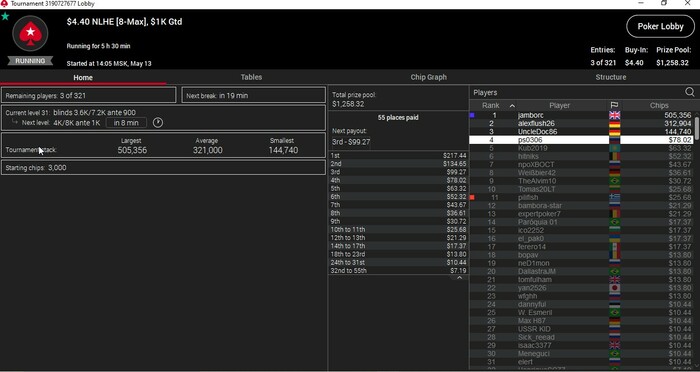Click the UK flag next to jamborc
Image resolution: width=700 pixels, height=372 pixels.
point(614,115)
